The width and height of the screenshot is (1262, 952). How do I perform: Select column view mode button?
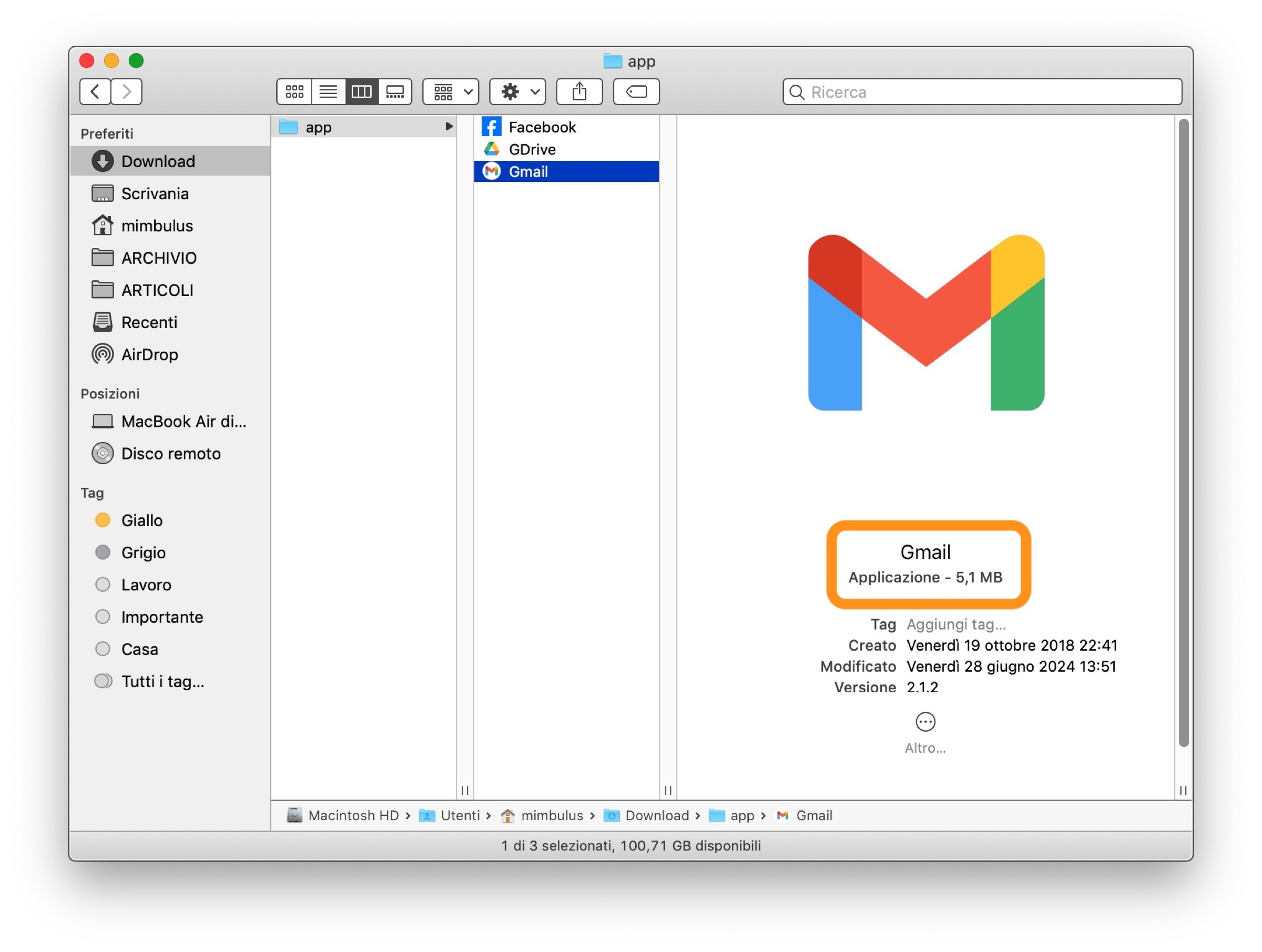[x=361, y=92]
